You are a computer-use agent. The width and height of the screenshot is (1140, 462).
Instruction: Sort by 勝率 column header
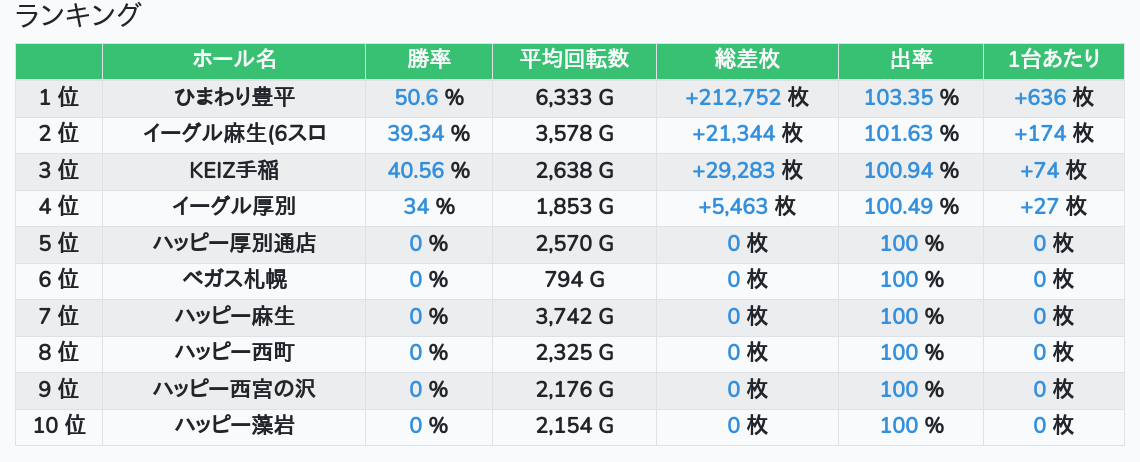429,60
